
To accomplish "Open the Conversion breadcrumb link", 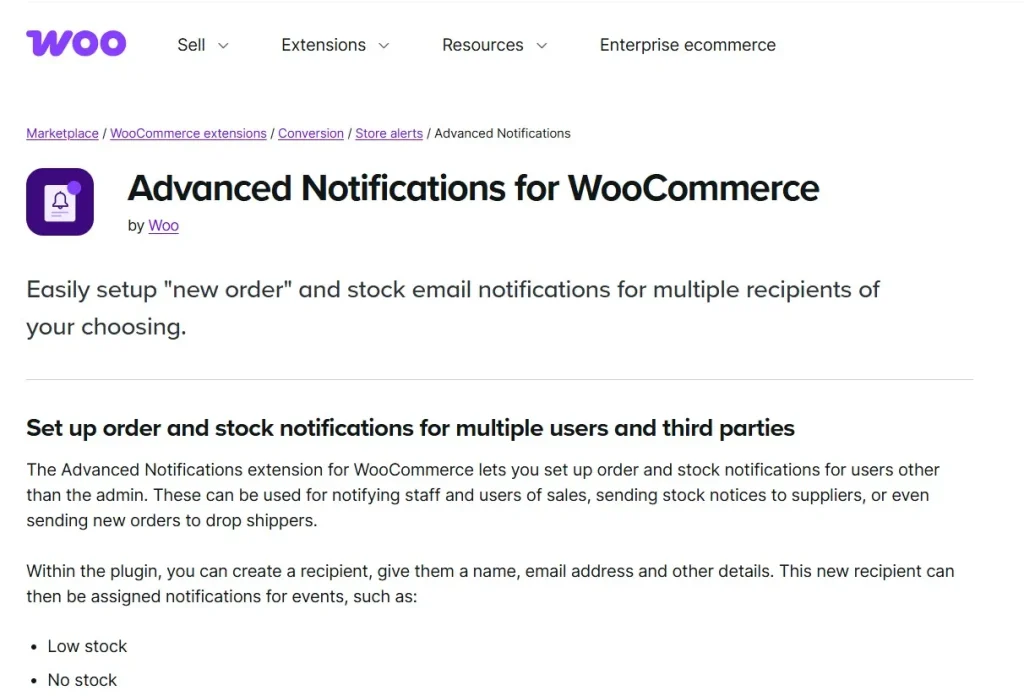I will pyautogui.click(x=311, y=133).
